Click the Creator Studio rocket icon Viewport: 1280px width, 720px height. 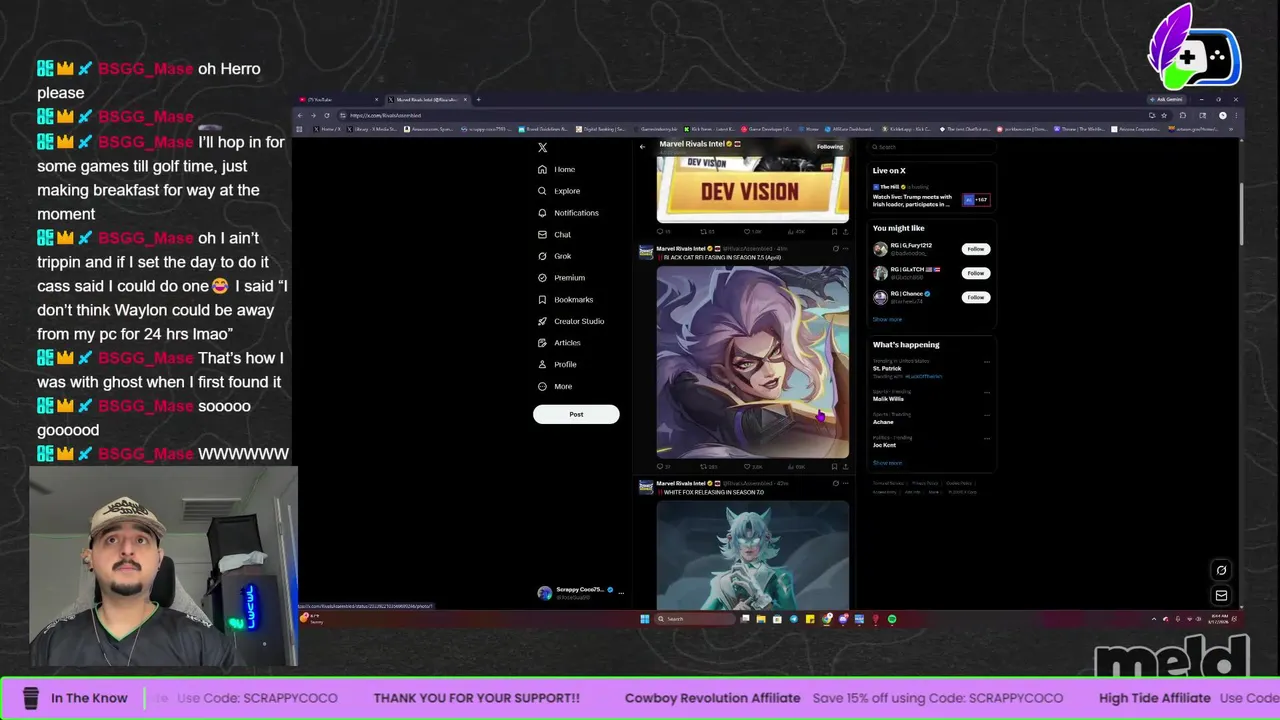tap(542, 321)
